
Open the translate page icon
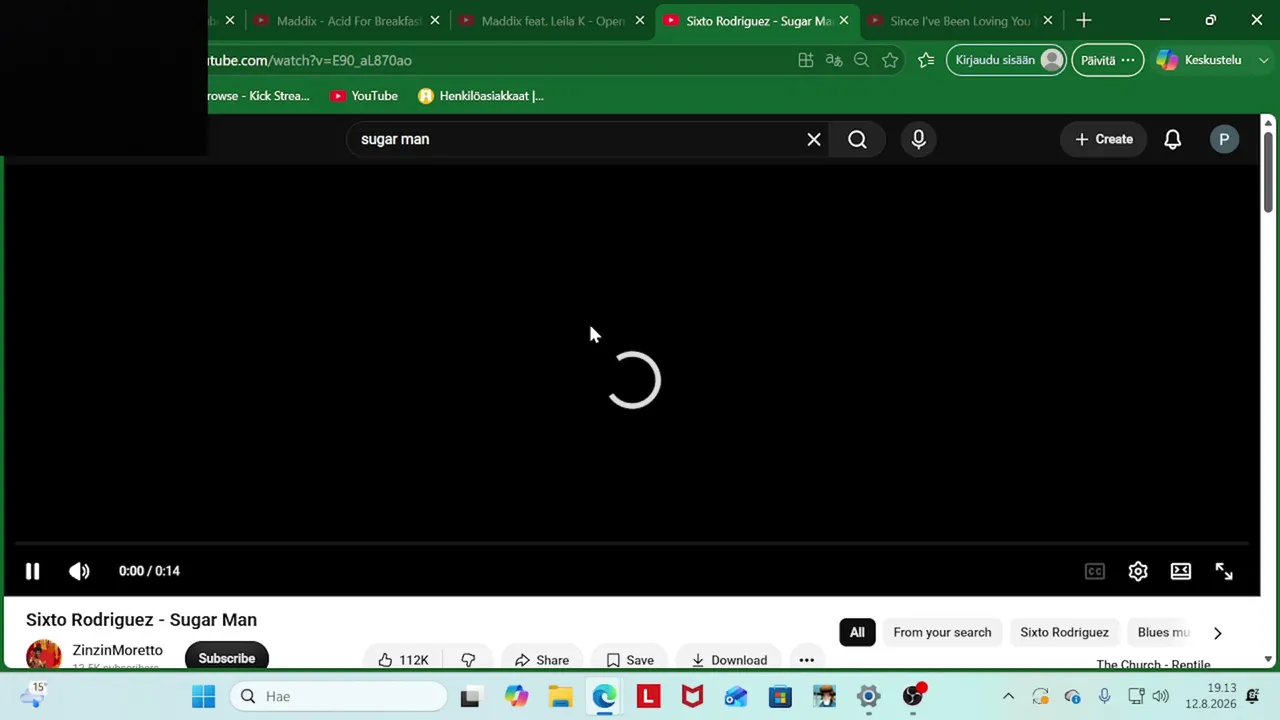pos(834,60)
